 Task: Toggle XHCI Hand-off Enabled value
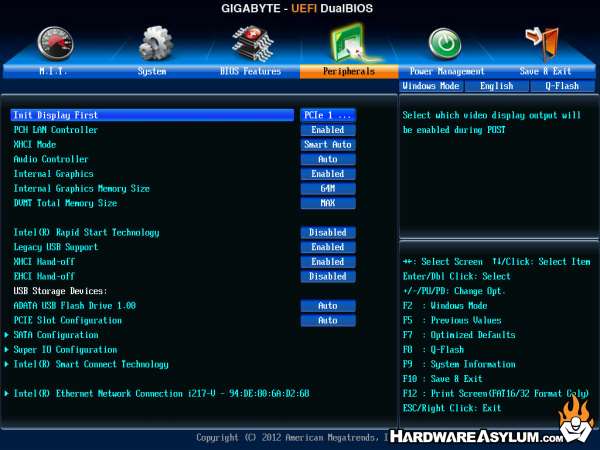328,262
